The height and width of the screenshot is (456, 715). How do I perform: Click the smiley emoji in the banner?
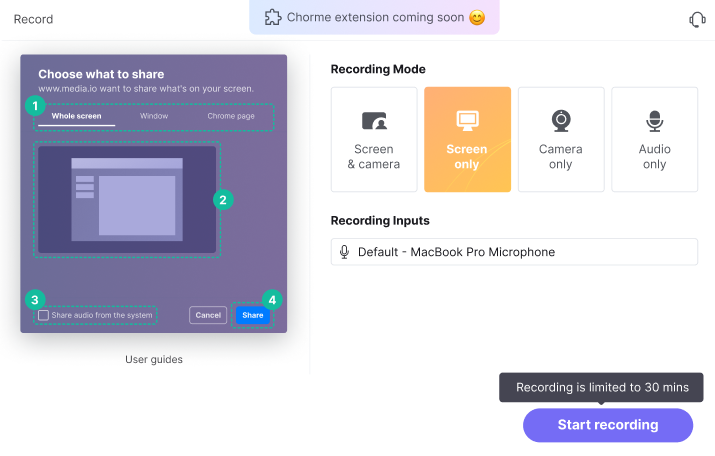coord(477,18)
